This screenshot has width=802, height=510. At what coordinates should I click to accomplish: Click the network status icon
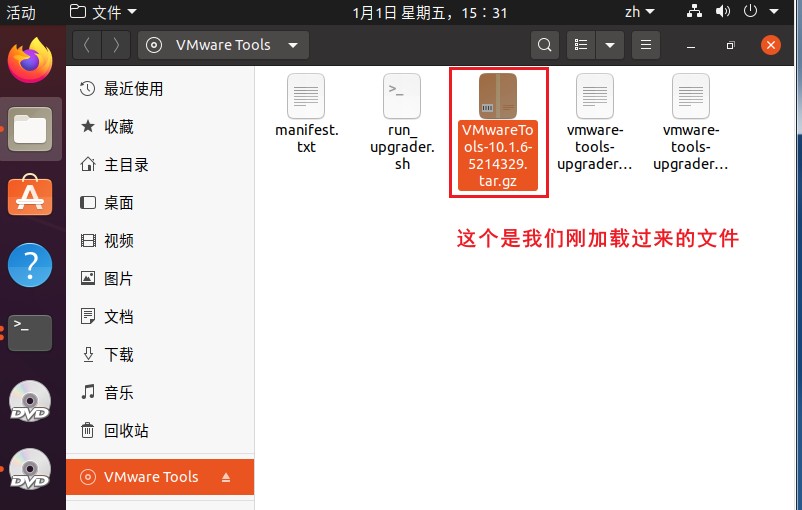[694, 11]
